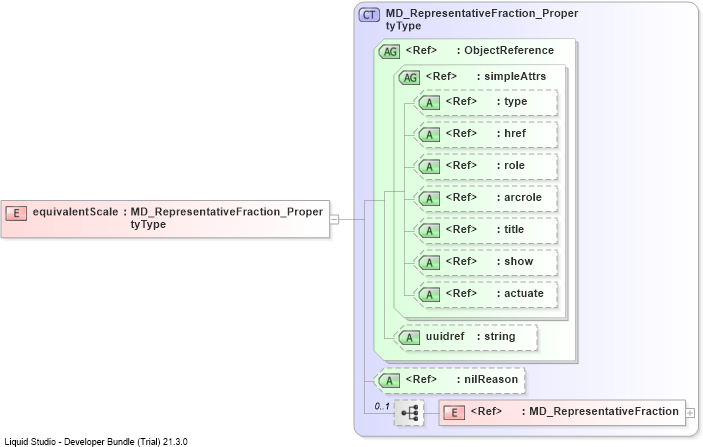Select the role attribute reference

coord(485,165)
